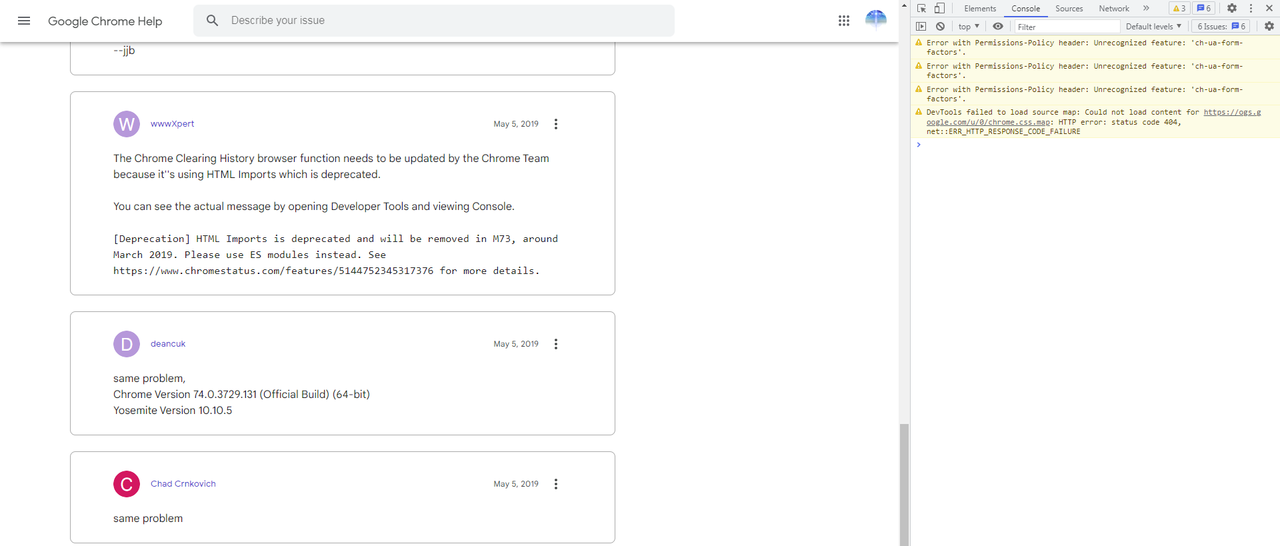Switch to the Sources tab
The image size is (1280, 546).
pyautogui.click(x=1069, y=8)
